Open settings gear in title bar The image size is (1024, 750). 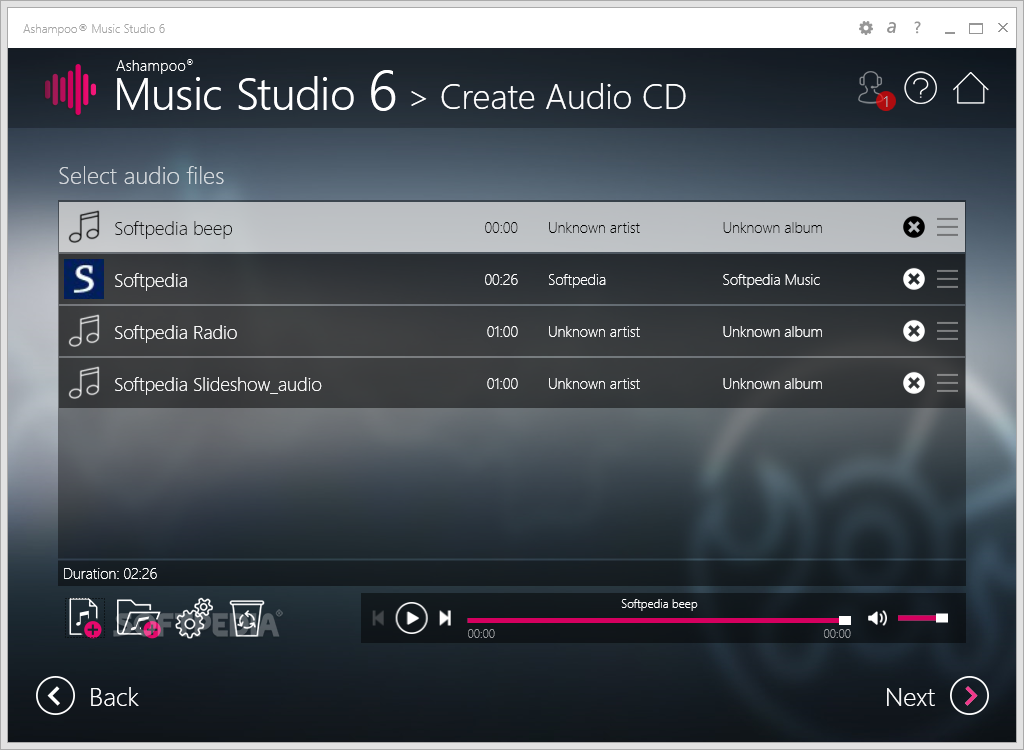[x=866, y=28]
